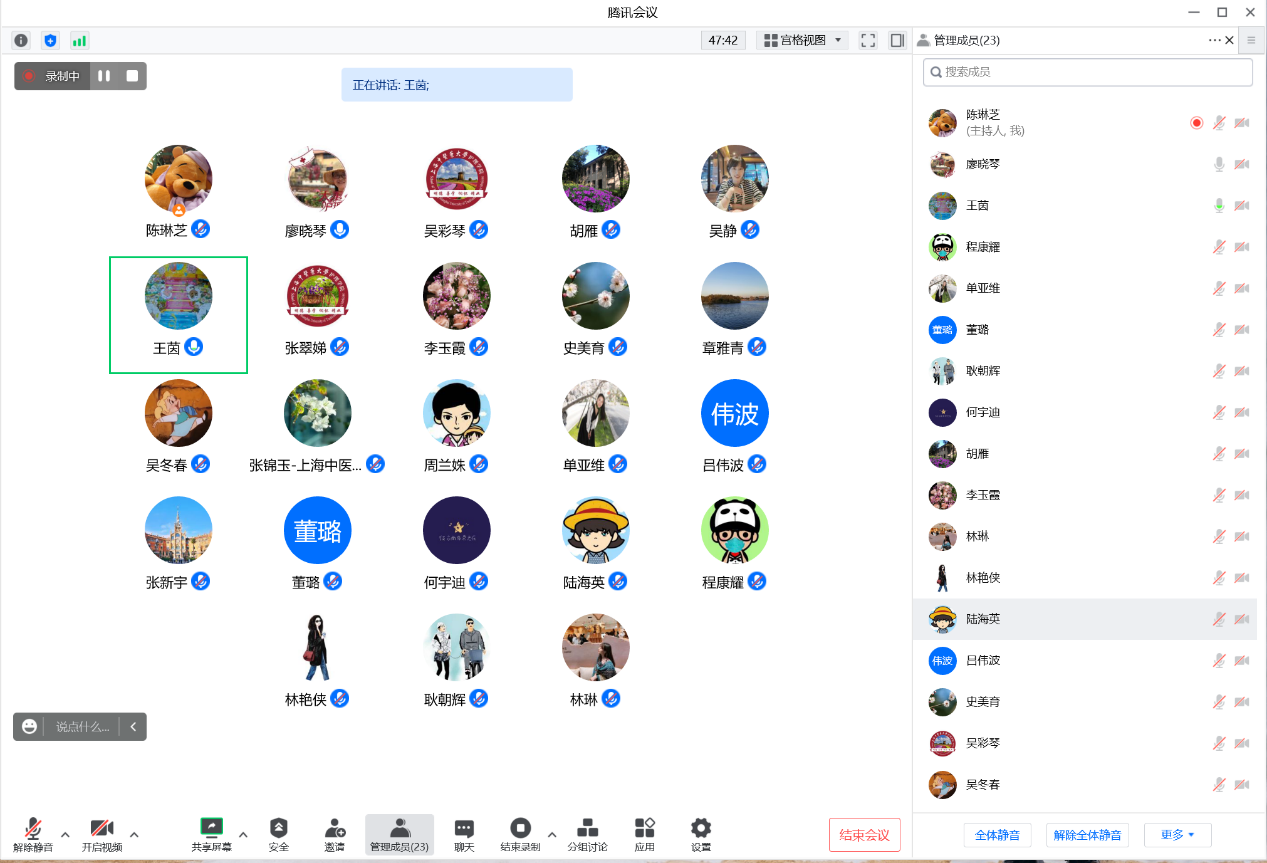This screenshot has height=863, width=1267.
Task: Open the Invite participants icon
Action: 334,835
